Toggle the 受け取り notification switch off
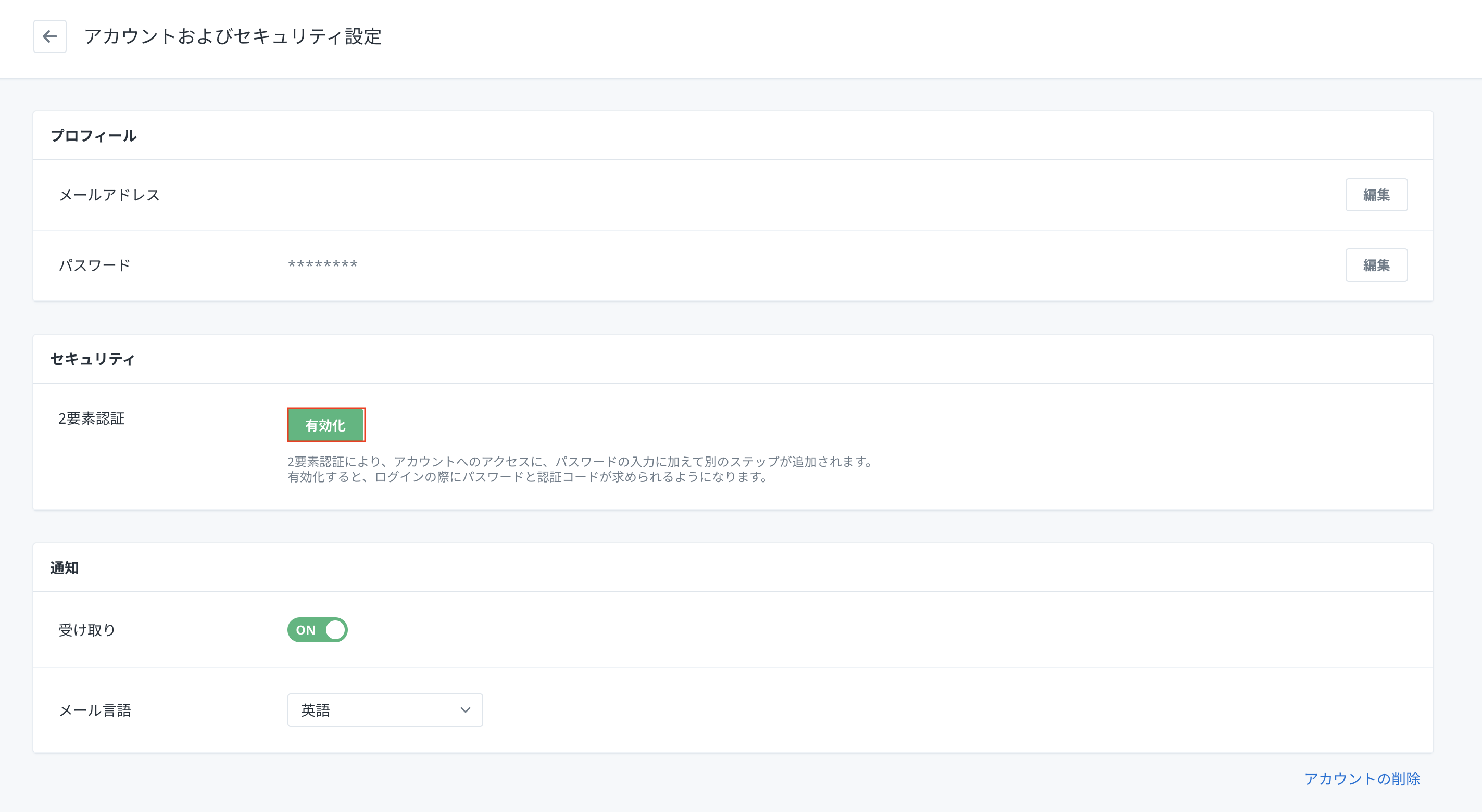The width and height of the screenshot is (1482, 812). coord(317,630)
